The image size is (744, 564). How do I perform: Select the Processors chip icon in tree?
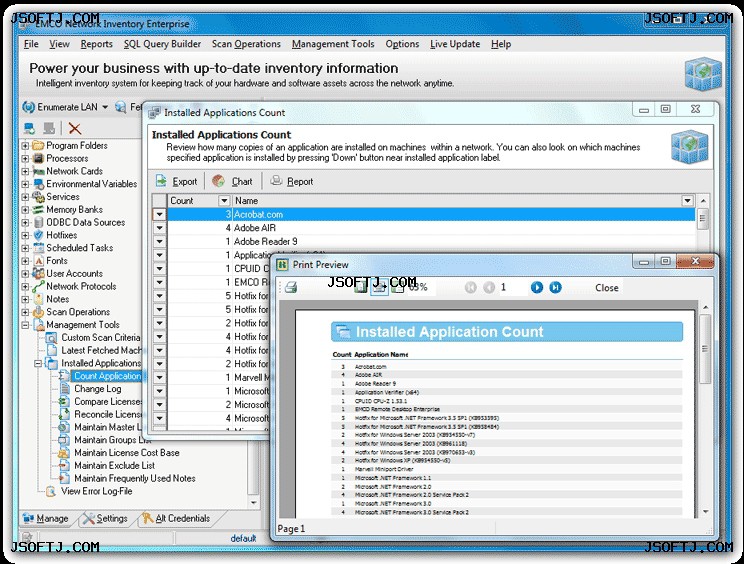point(38,158)
